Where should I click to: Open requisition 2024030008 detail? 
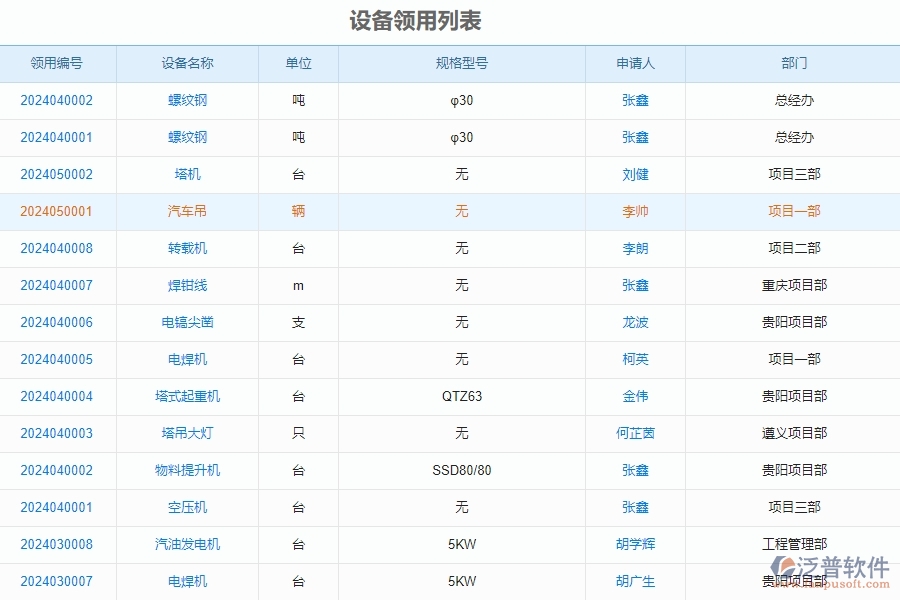pyautogui.click(x=57, y=544)
